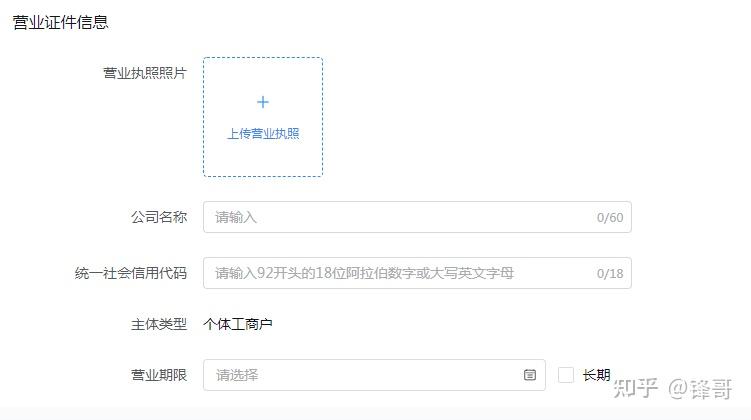Click the 知乎 watermark logo
The width and height of the screenshot is (751, 420).
(x=634, y=388)
